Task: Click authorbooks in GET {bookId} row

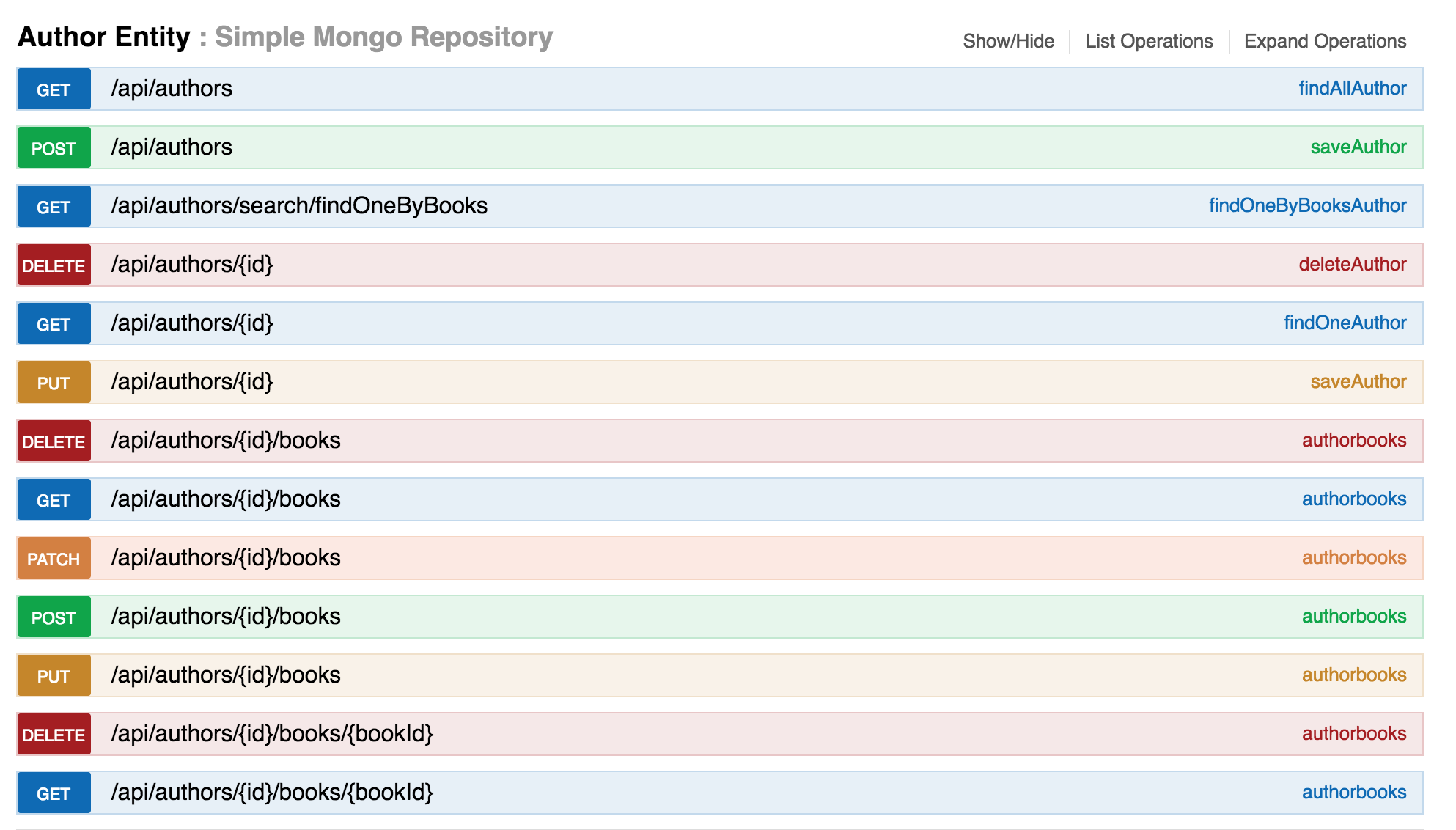Action: (1353, 793)
